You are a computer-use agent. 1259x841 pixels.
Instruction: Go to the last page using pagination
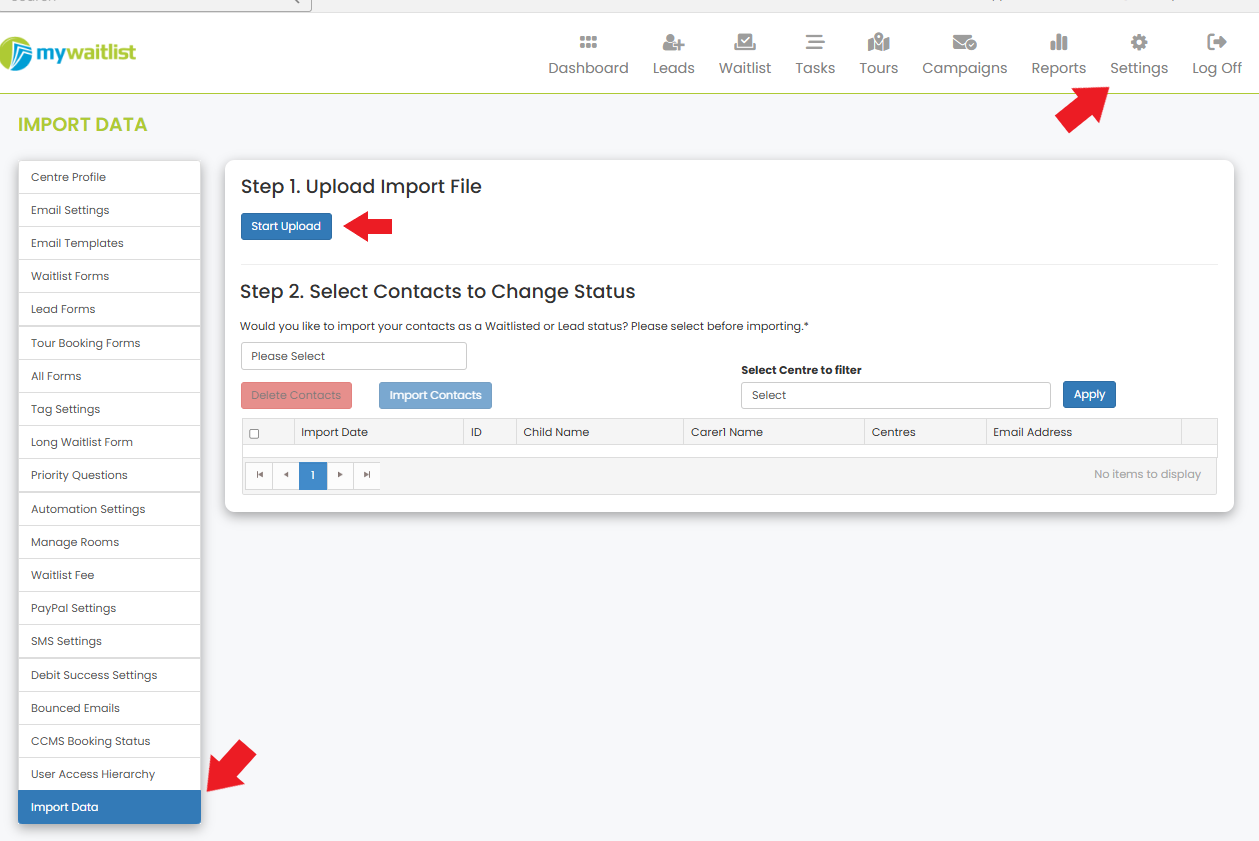pyautogui.click(x=366, y=475)
